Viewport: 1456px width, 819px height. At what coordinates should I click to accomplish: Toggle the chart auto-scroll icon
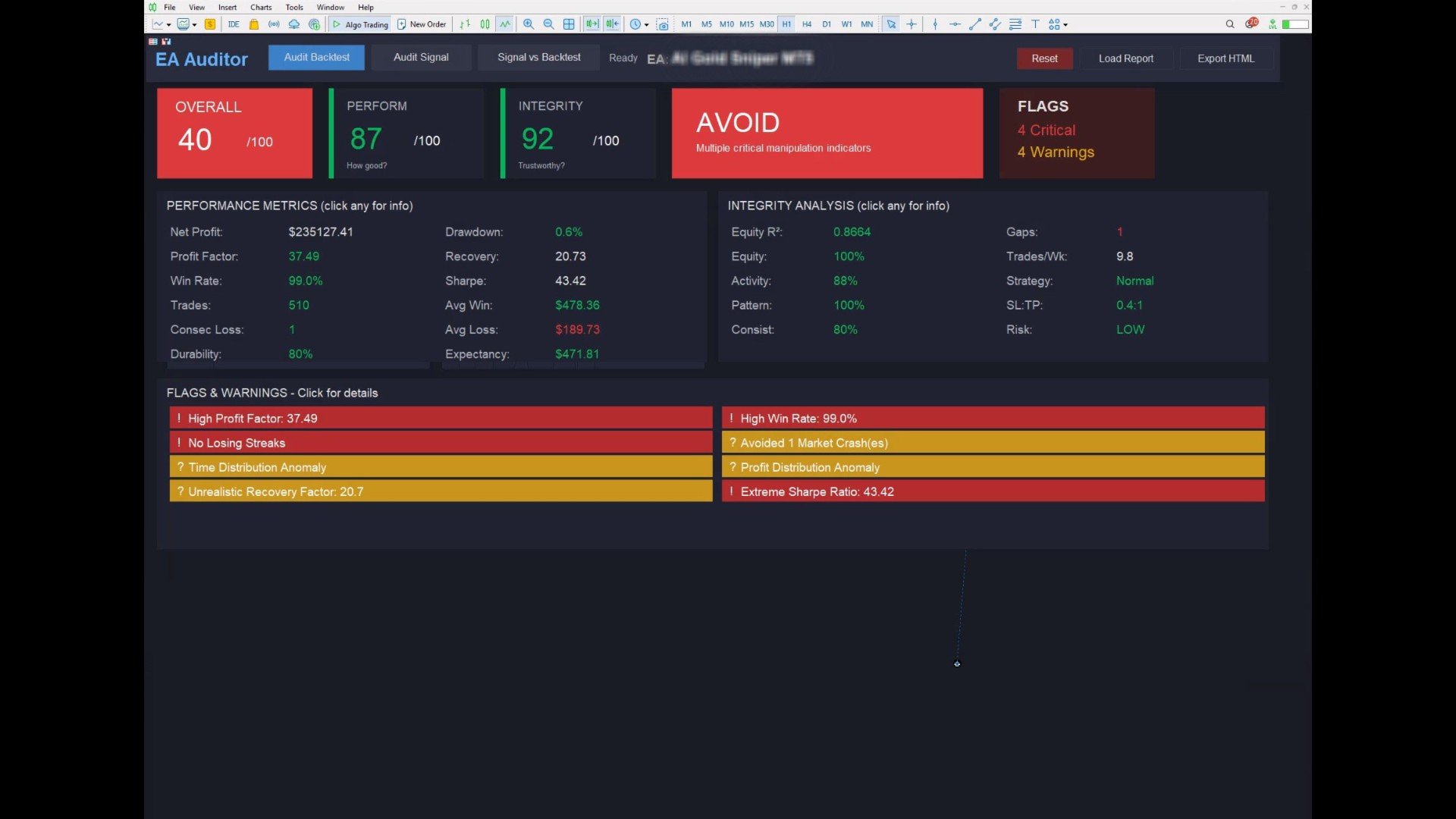tap(591, 24)
